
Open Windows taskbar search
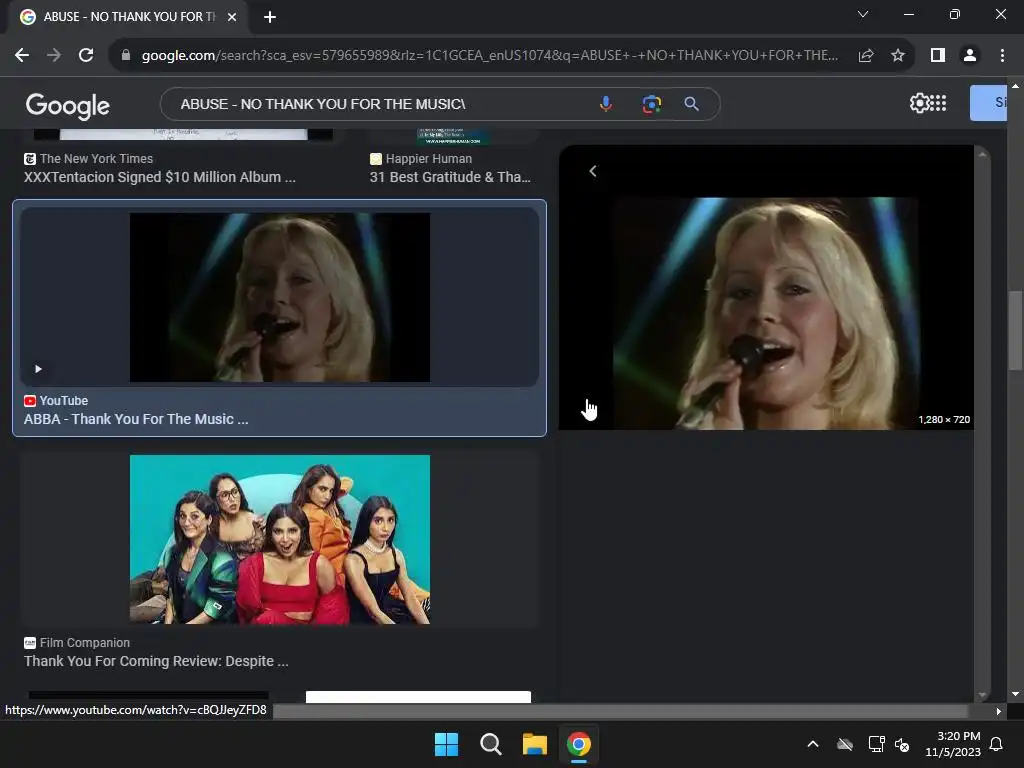click(490, 744)
